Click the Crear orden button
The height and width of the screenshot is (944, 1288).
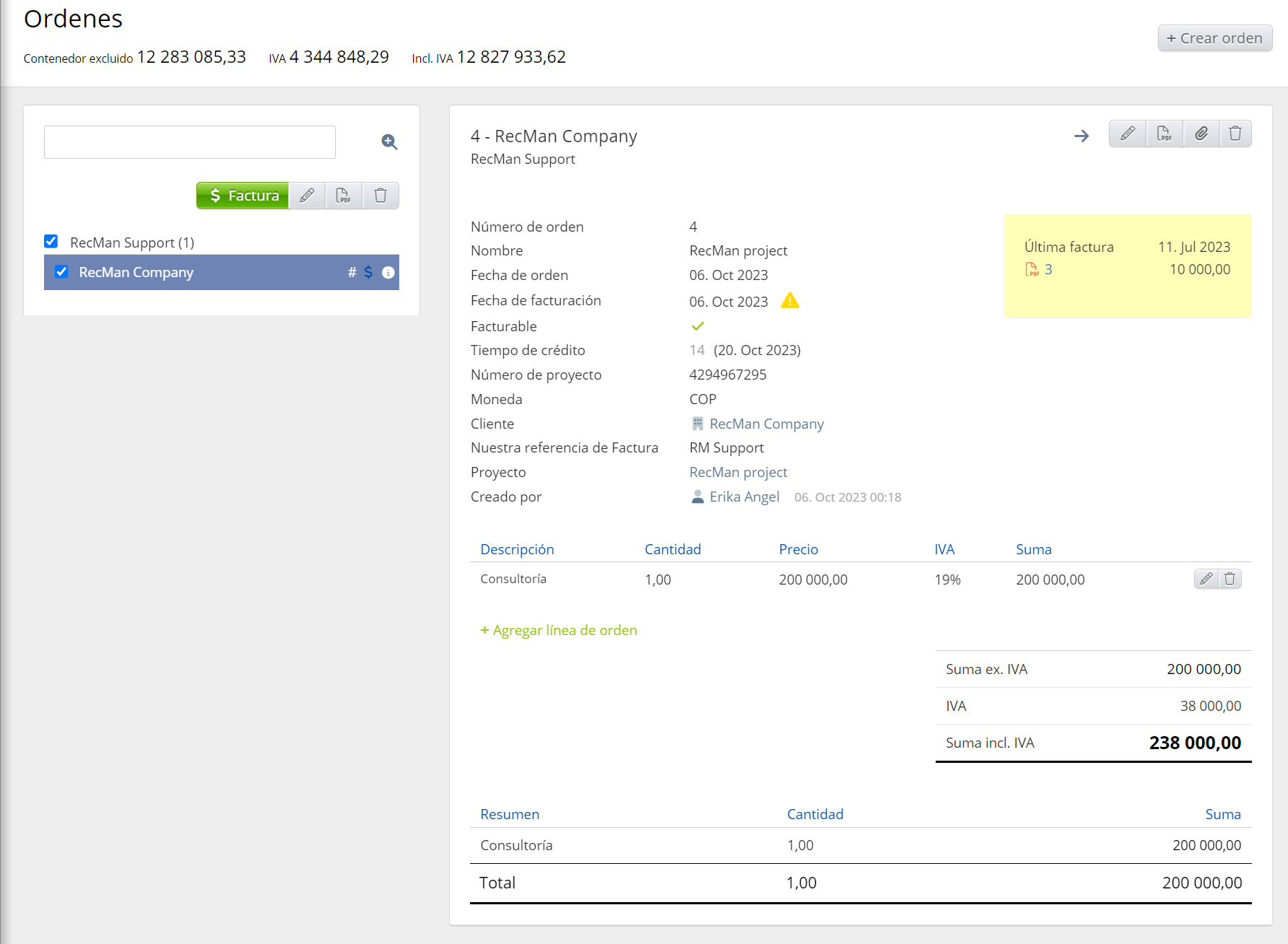(x=1214, y=38)
